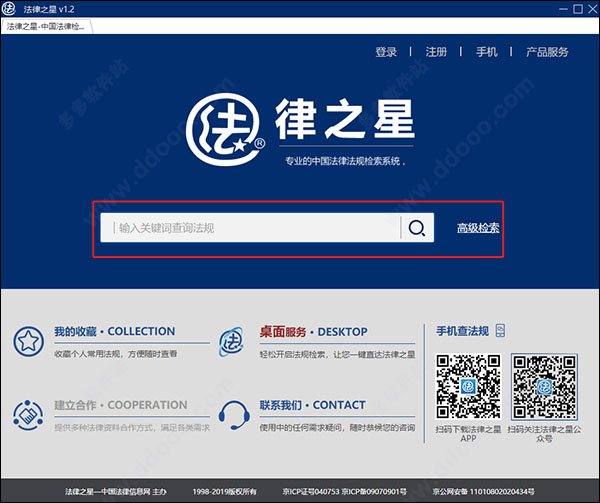Click the headset contact icon
Image resolution: width=600 pixels, height=503 pixels.
(234, 415)
